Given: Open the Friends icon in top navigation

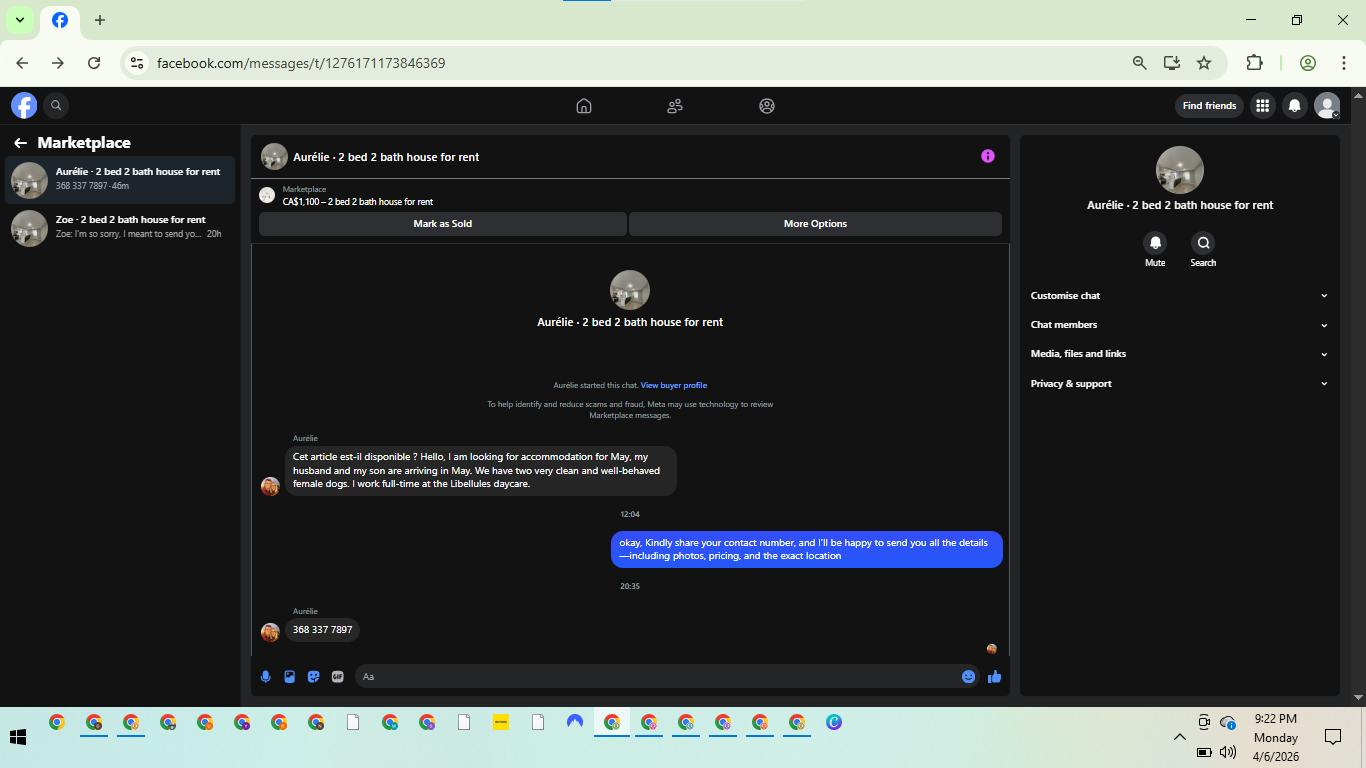Looking at the screenshot, I should (675, 106).
